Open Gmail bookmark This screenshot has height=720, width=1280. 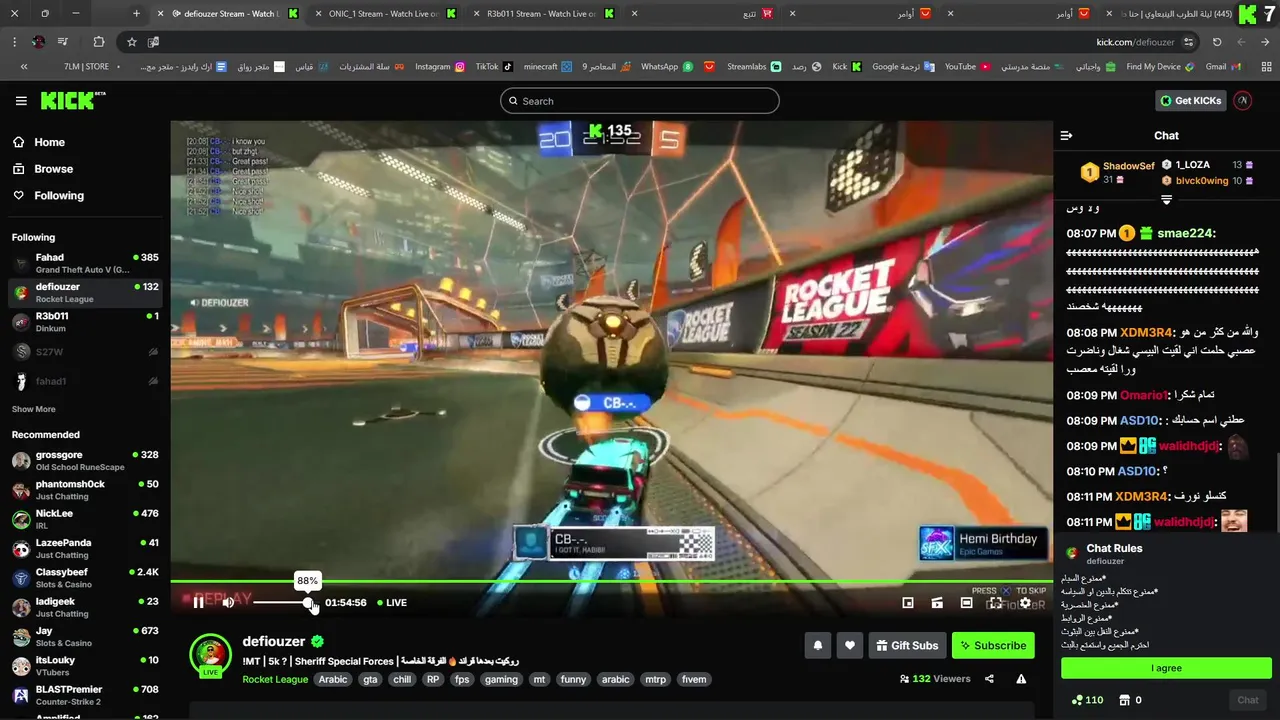click(x=1223, y=66)
